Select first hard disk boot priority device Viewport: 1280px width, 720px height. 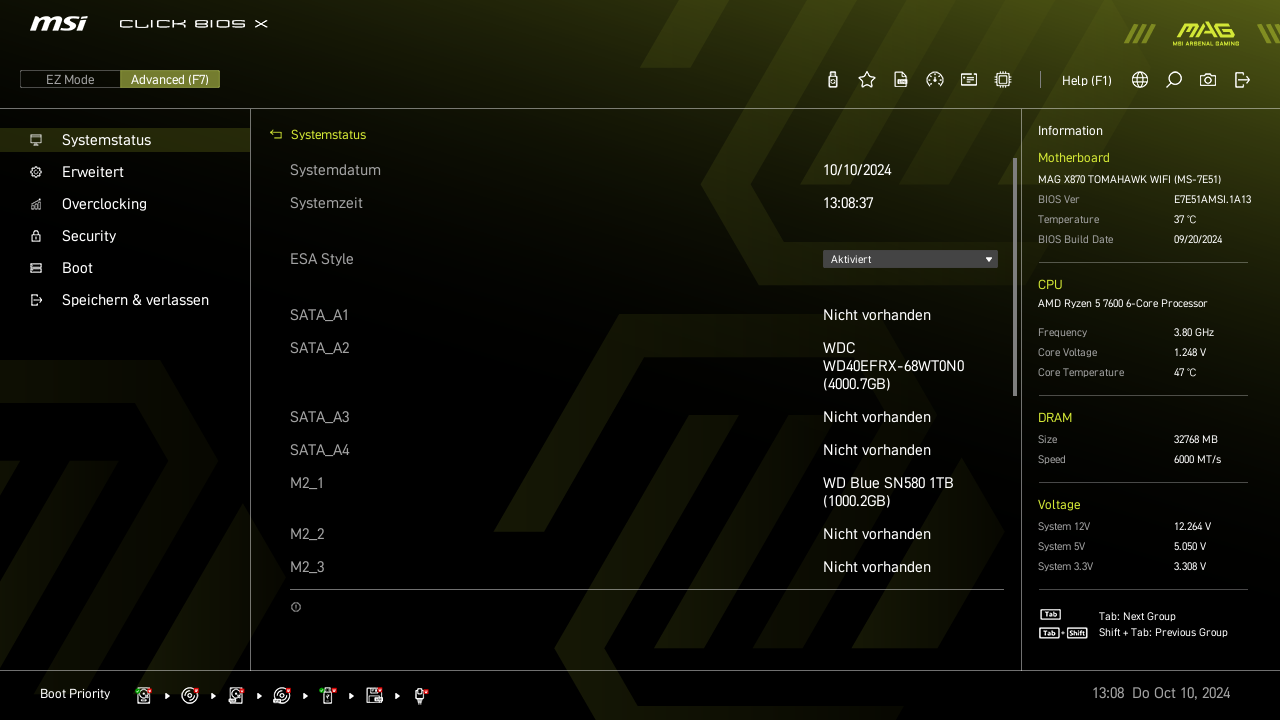[144, 695]
